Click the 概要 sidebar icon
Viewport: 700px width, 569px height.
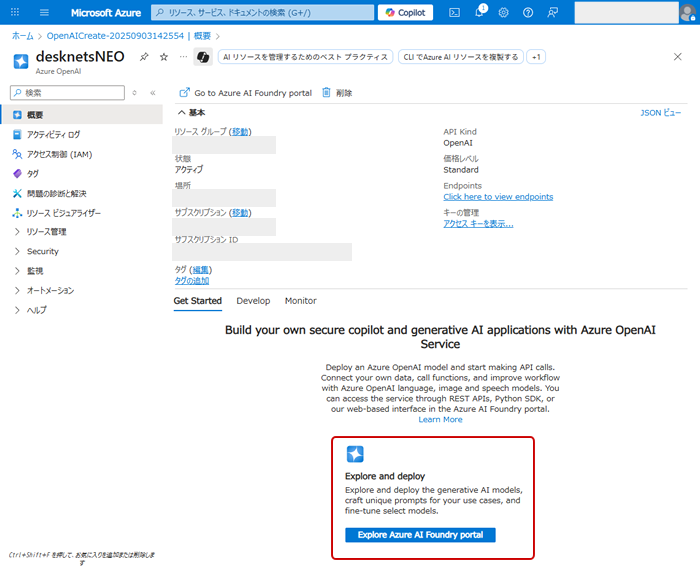click(x=17, y=115)
